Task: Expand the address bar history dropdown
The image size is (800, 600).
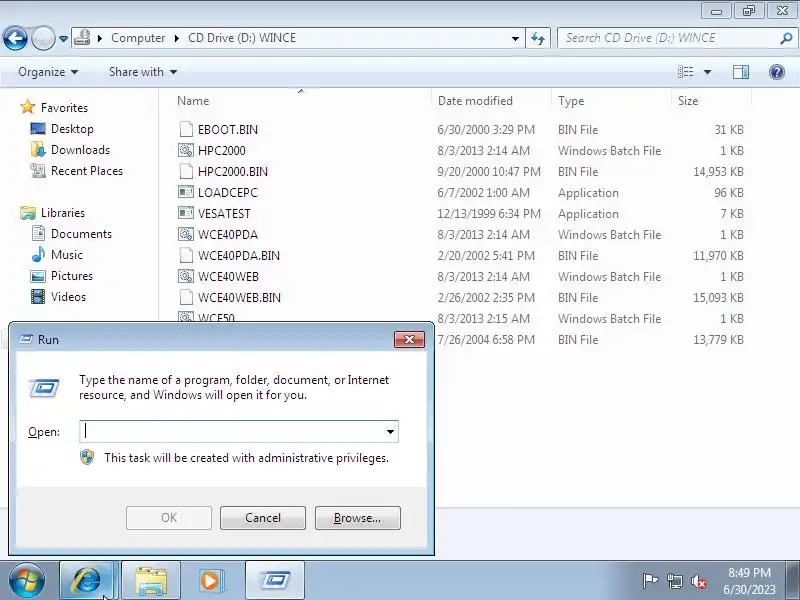Action: [x=515, y=38]
